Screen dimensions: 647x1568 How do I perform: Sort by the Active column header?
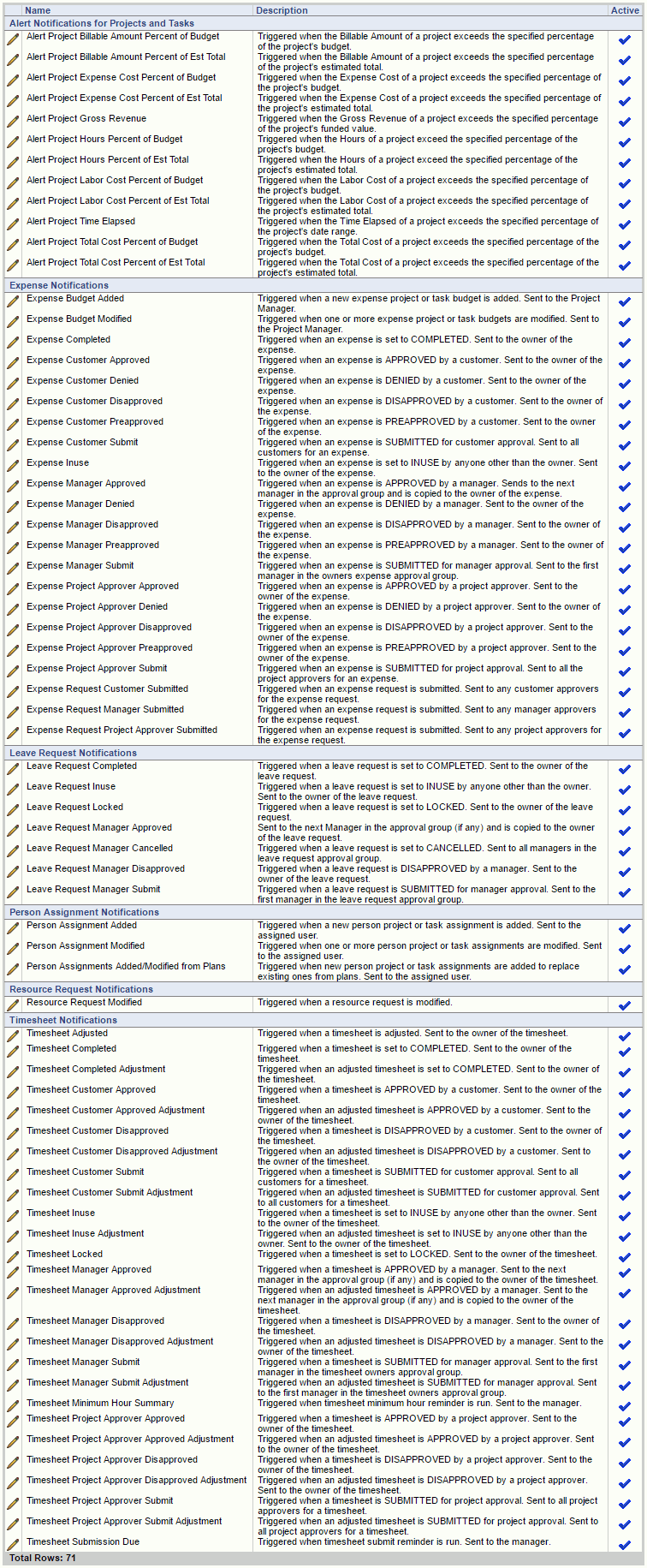coord(625,10)
